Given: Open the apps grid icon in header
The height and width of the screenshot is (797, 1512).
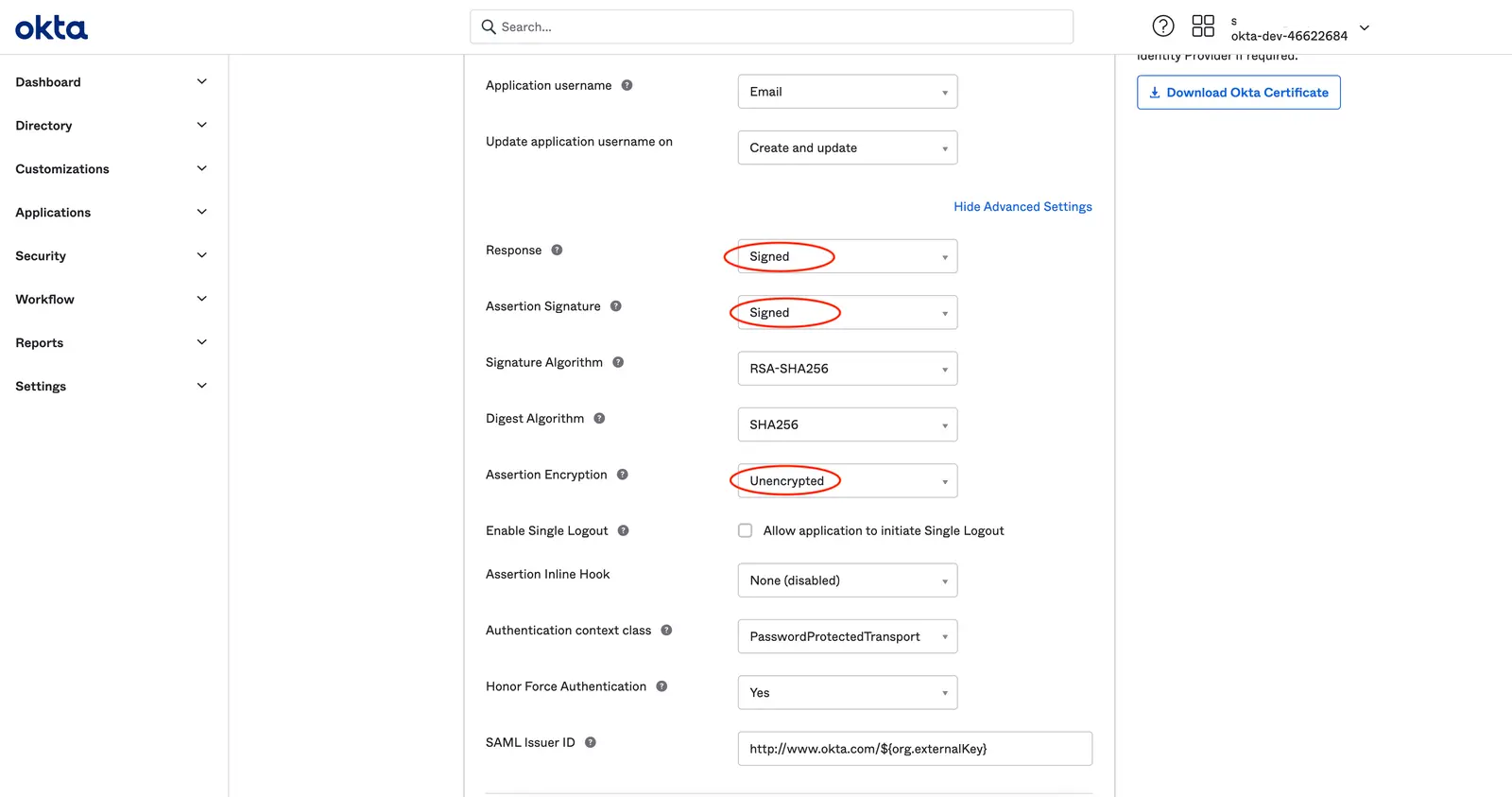Looking at the screenshot, I should [x=1203, y=26].
